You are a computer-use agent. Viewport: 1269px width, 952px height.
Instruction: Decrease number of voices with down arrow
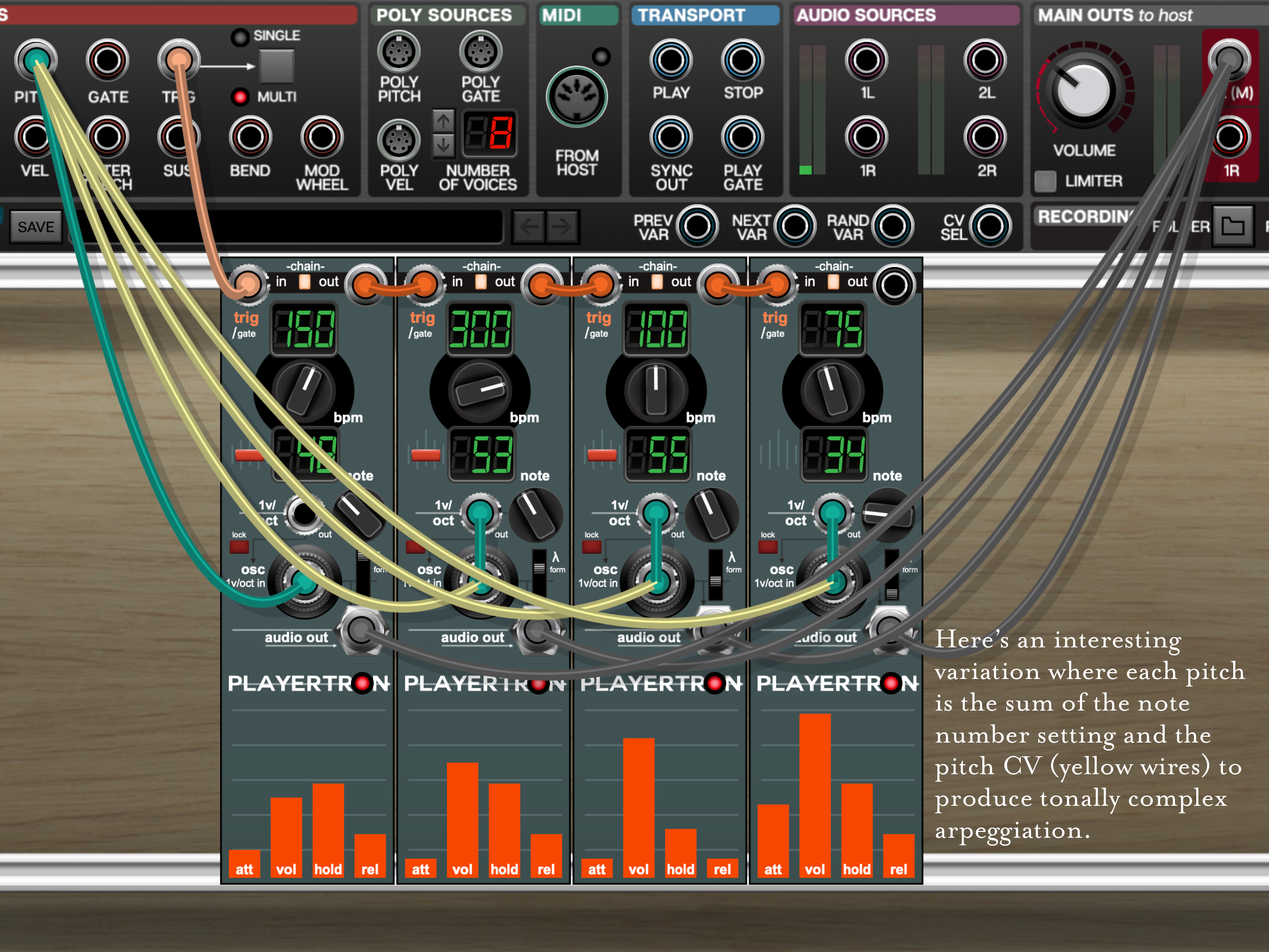coord(443,145)
